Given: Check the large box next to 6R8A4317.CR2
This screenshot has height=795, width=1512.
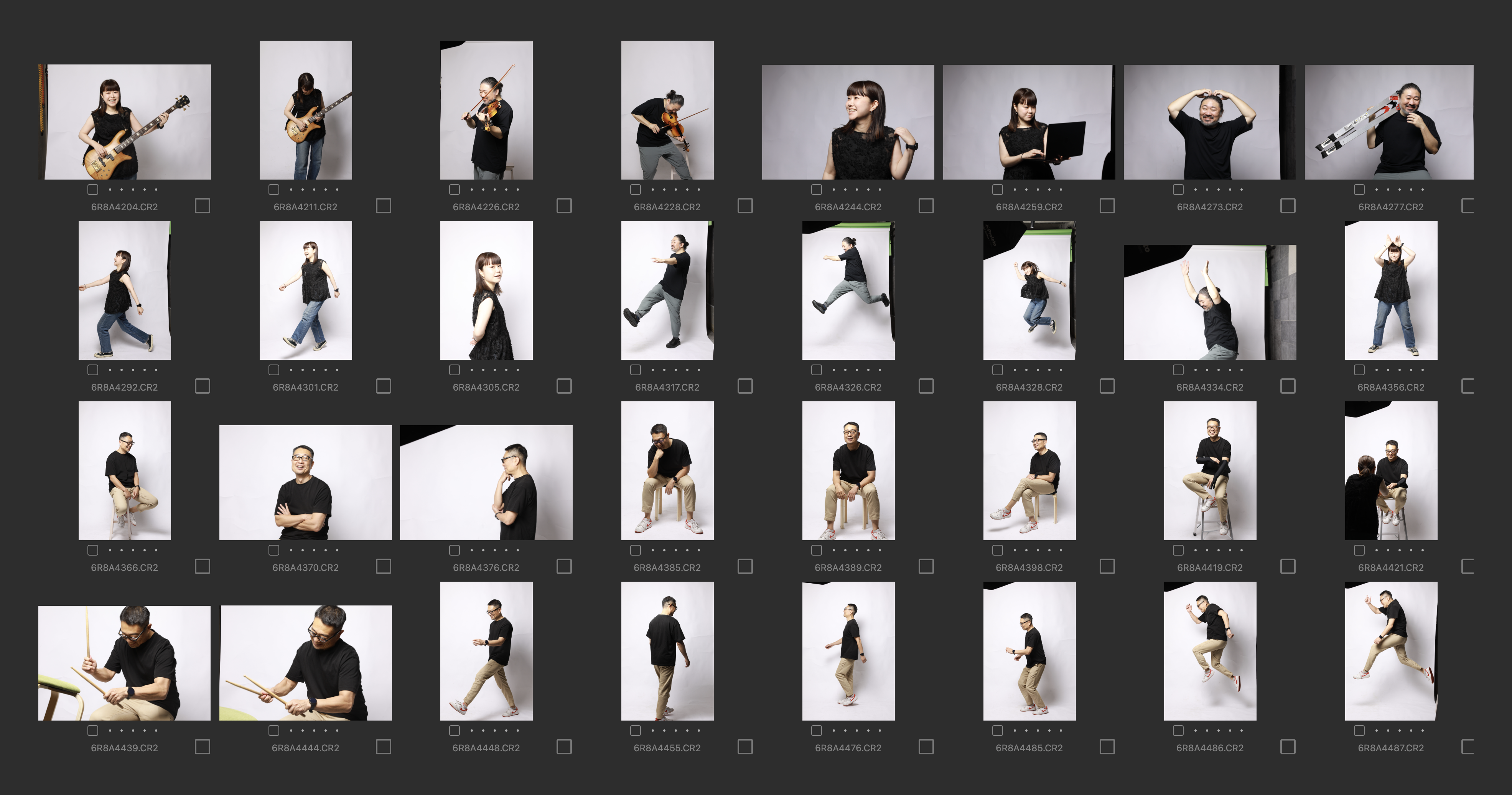Looking at the screenshot, I should click(x=745, y=386).
